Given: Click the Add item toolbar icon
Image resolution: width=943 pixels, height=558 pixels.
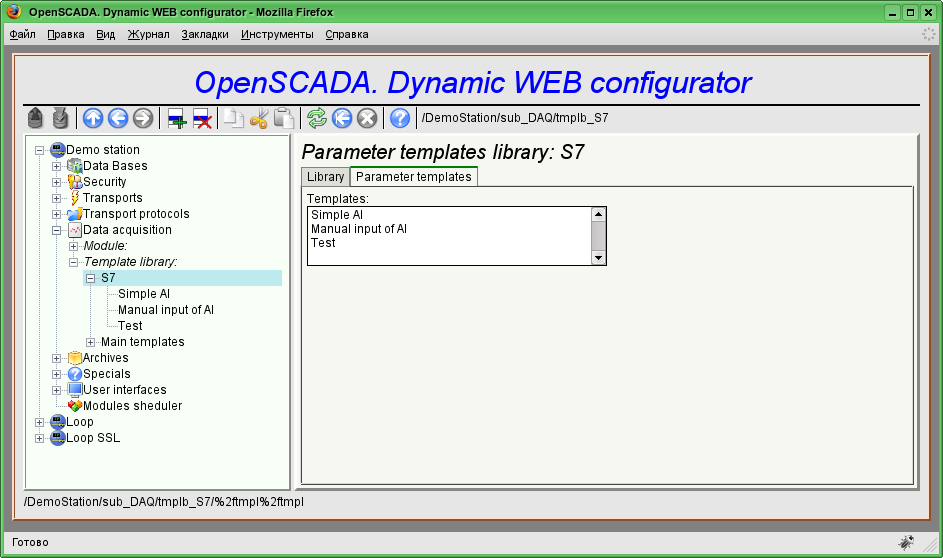Looking at the screenshot, I should point(177,118).
